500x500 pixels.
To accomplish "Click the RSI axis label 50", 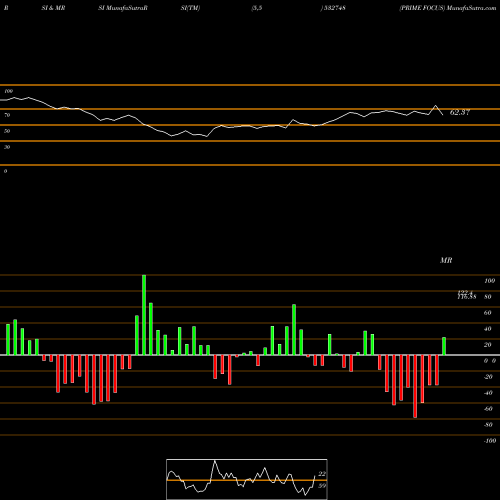I will click(7, 131).
